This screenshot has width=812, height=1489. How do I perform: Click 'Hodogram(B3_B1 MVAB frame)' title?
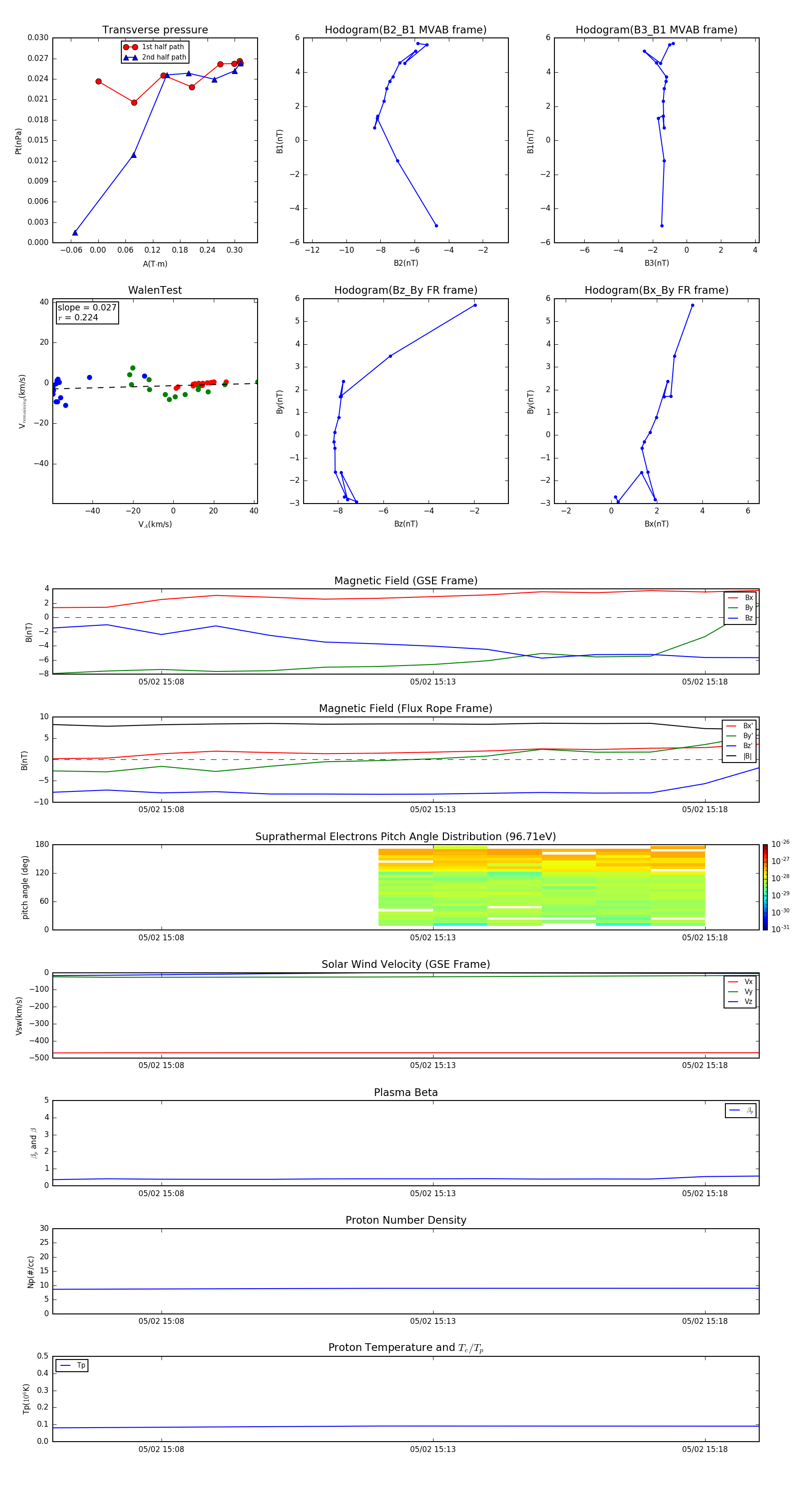pyautogui.click(x=656, y=30)
